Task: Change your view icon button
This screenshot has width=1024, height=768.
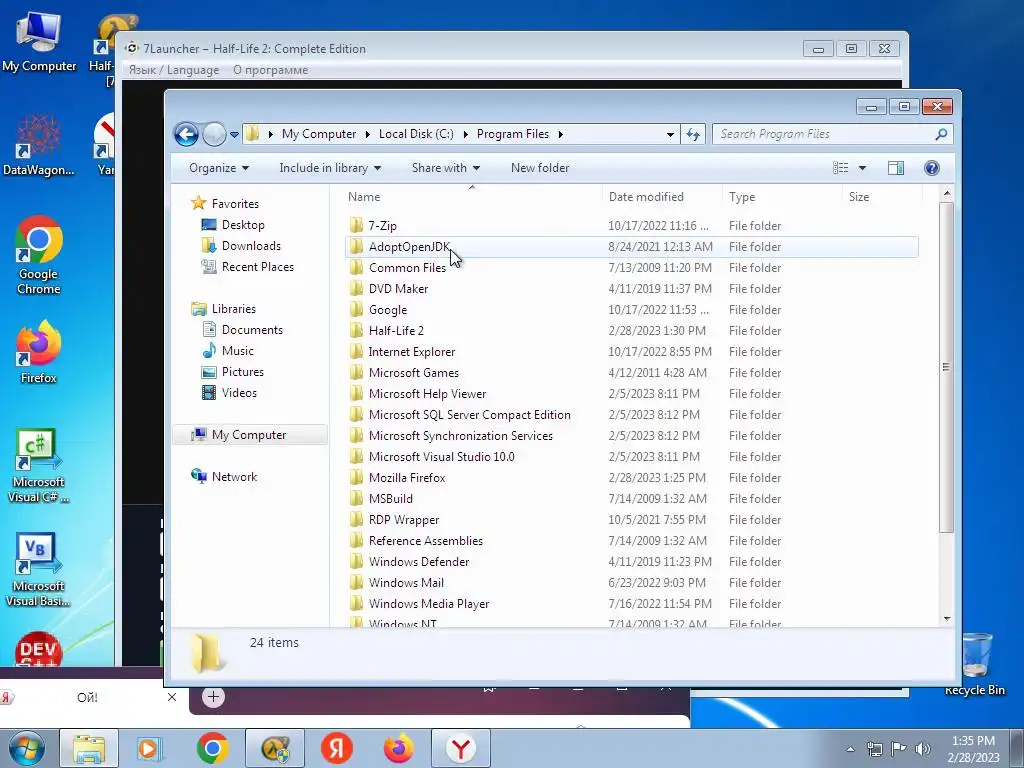Action: (x=840, y=168)
